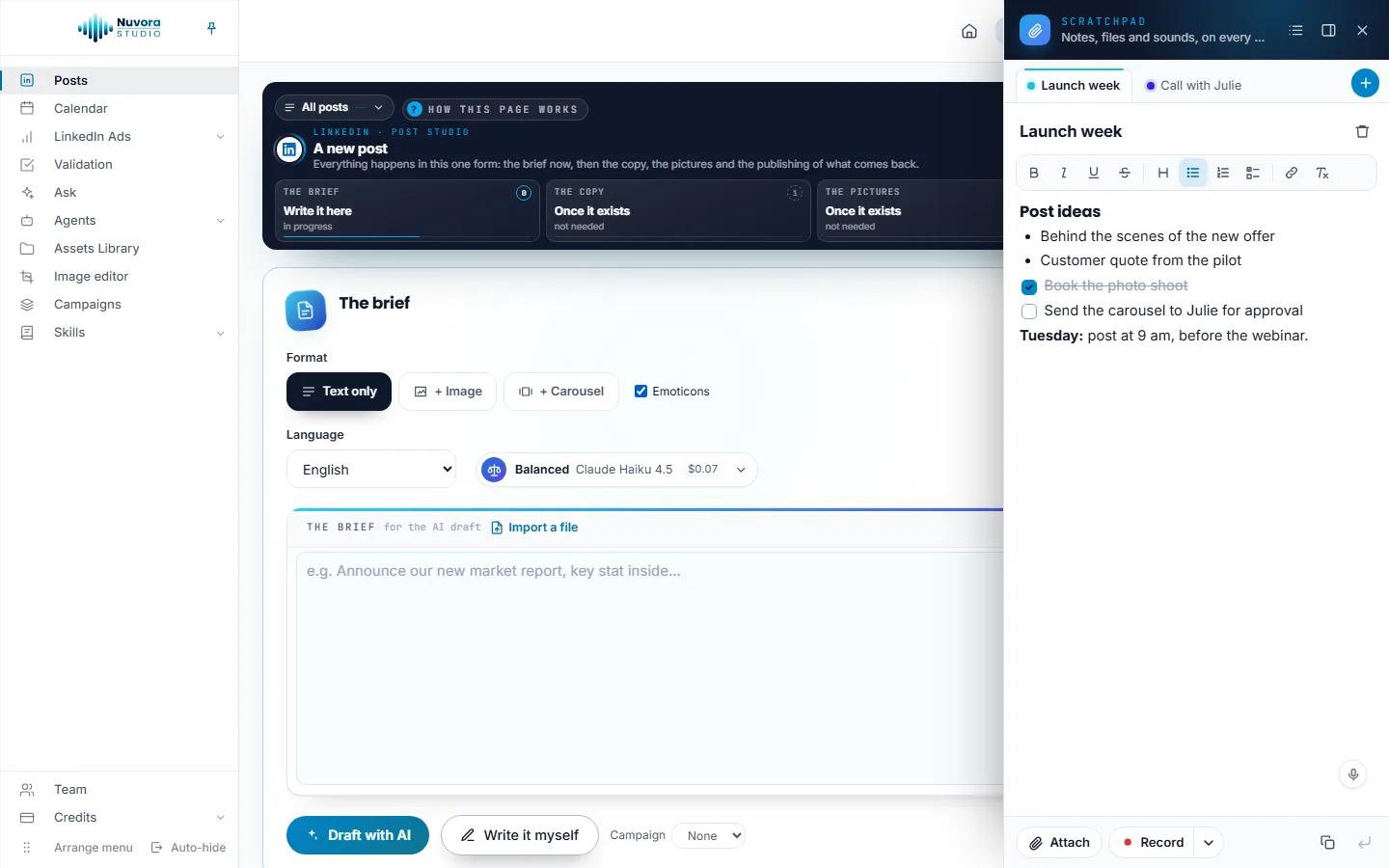
Task: Toggle bold formatting in the note toolbar
Action: [x=1034, y=173]
